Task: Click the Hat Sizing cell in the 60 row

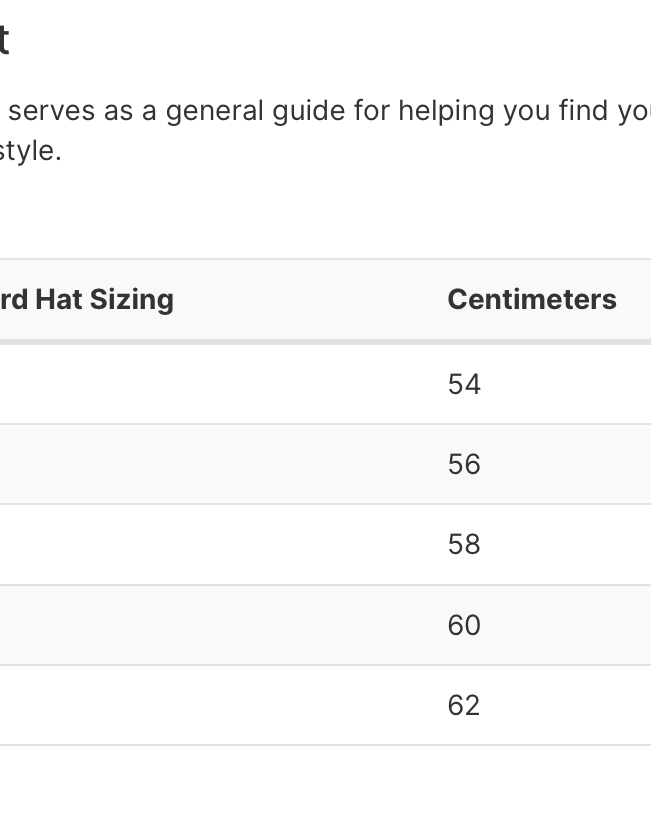Action: [x=200, y=625]
